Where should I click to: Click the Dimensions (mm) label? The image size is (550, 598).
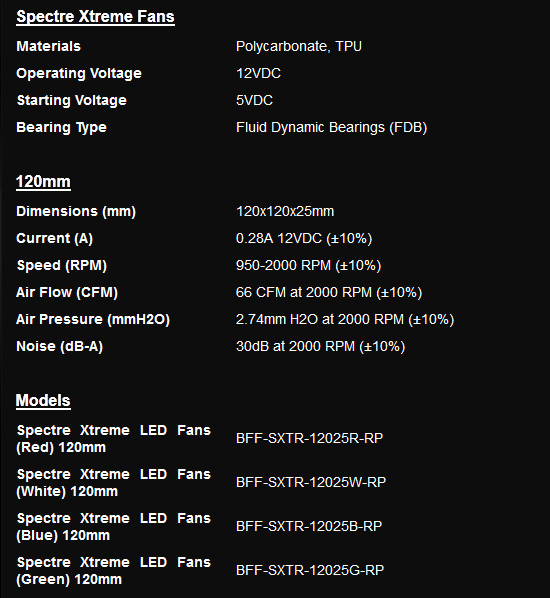coord(76,212)
